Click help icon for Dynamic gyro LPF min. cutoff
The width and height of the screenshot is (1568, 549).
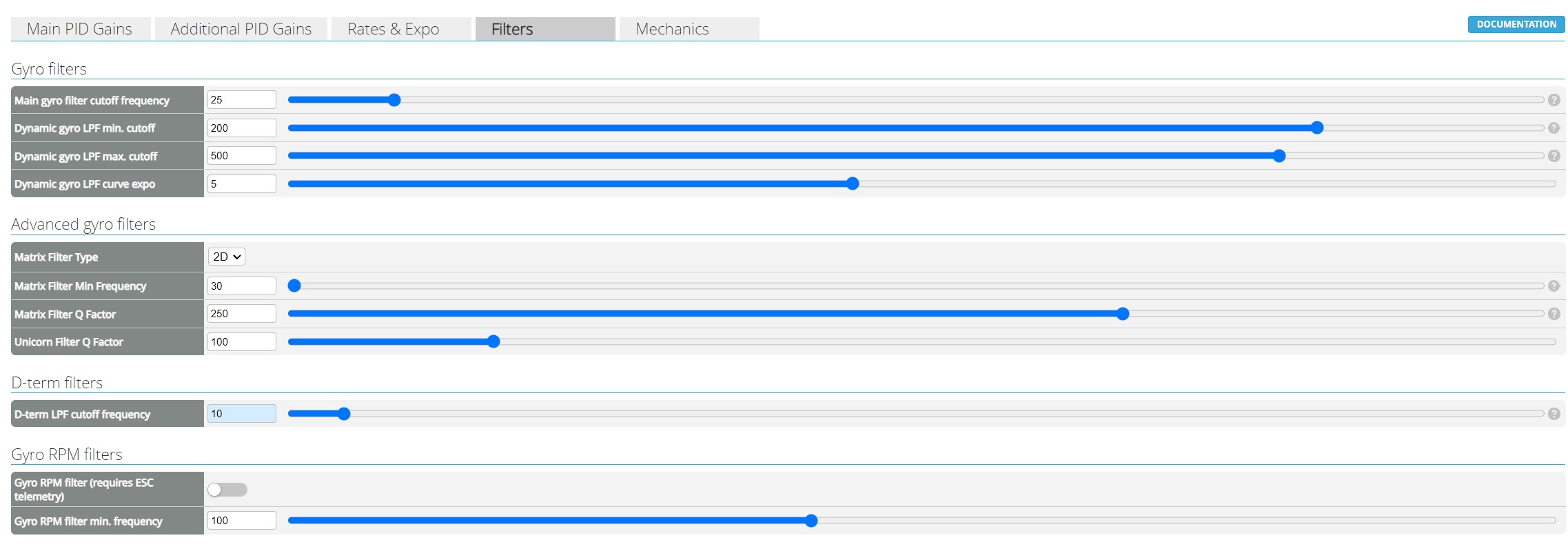1554,128
